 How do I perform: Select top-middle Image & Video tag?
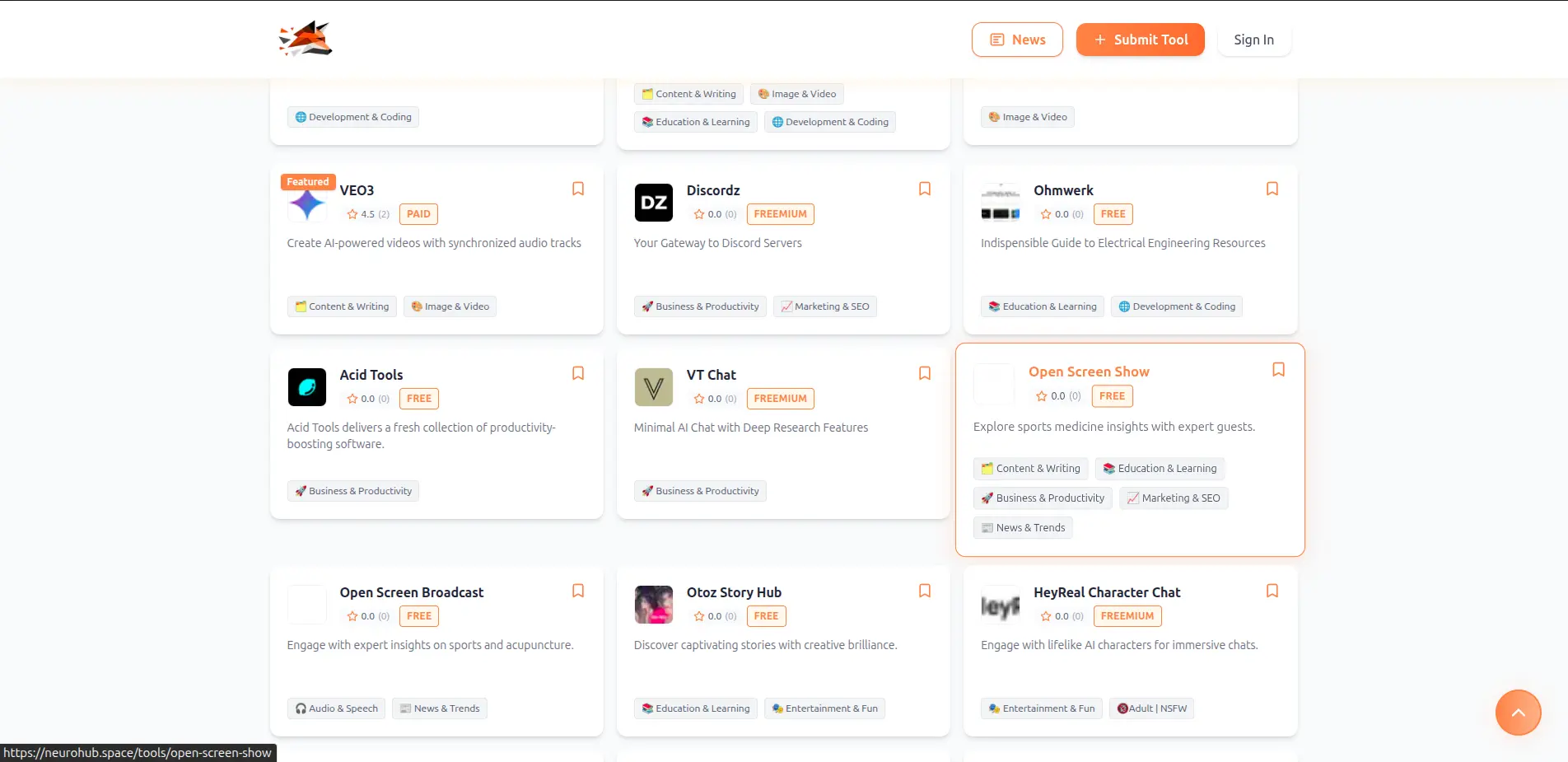[x=796, y=94]
